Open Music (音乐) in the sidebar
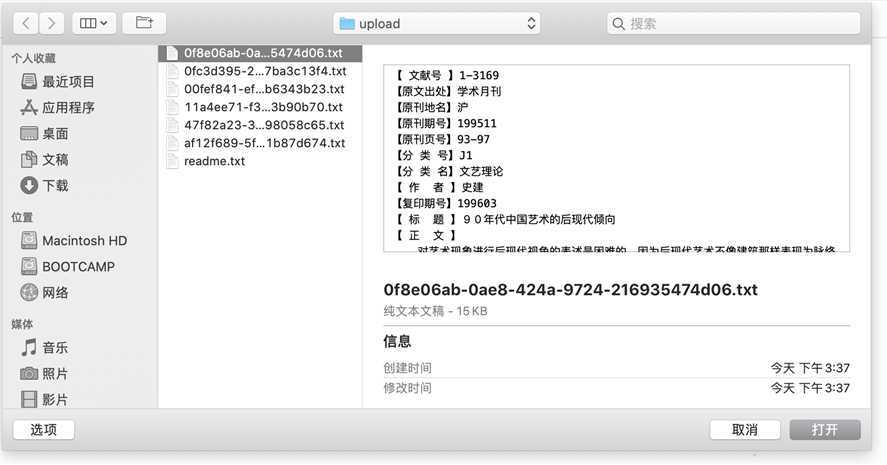Image resolution: width=887 pixels, height=465 pixels. [44, 347]
